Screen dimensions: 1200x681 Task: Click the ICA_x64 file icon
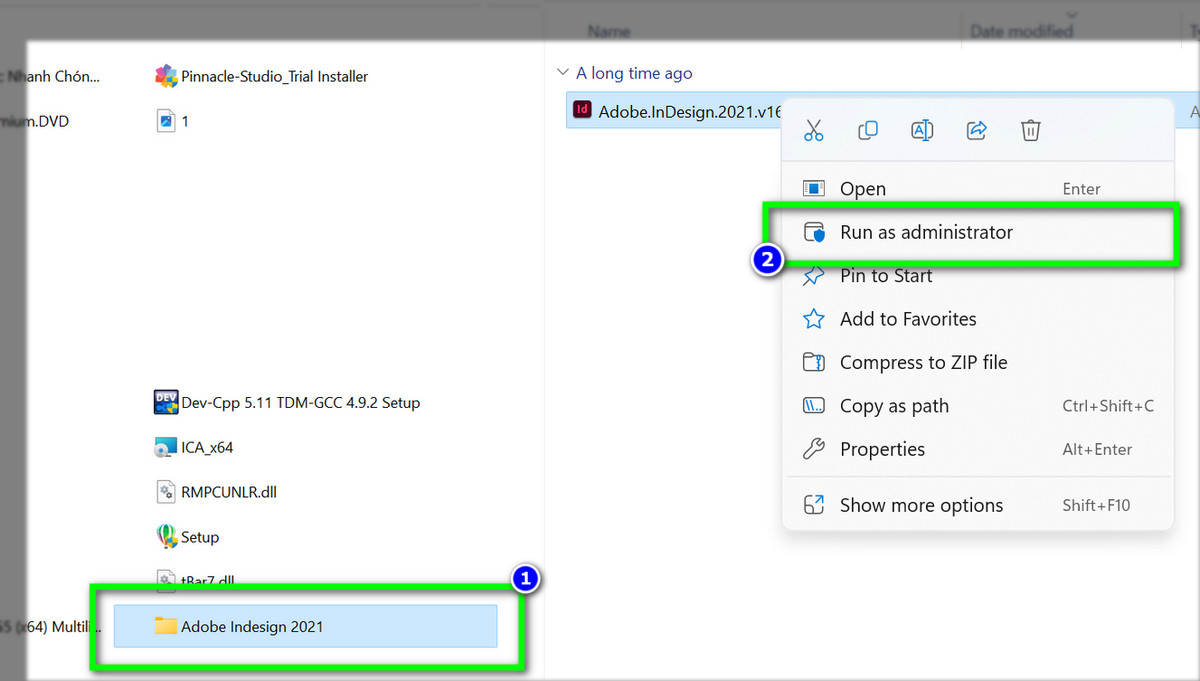[166, 447]
